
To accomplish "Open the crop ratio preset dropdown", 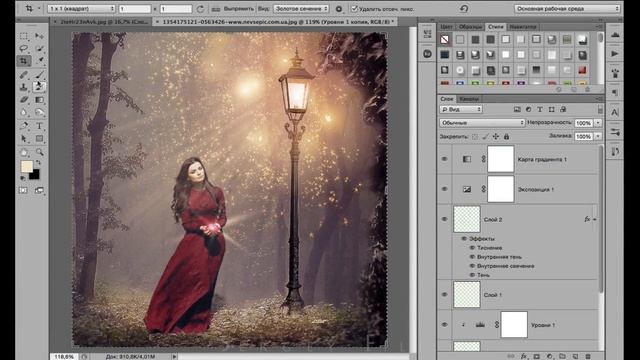I will [x=82, y=8].
